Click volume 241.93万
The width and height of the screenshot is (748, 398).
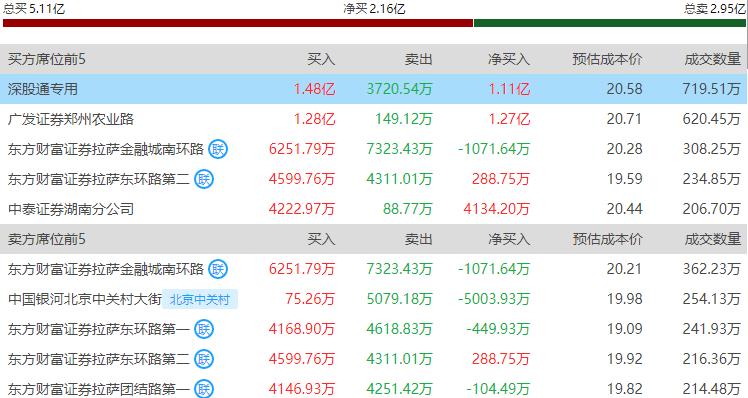click(x=711, y=329)
